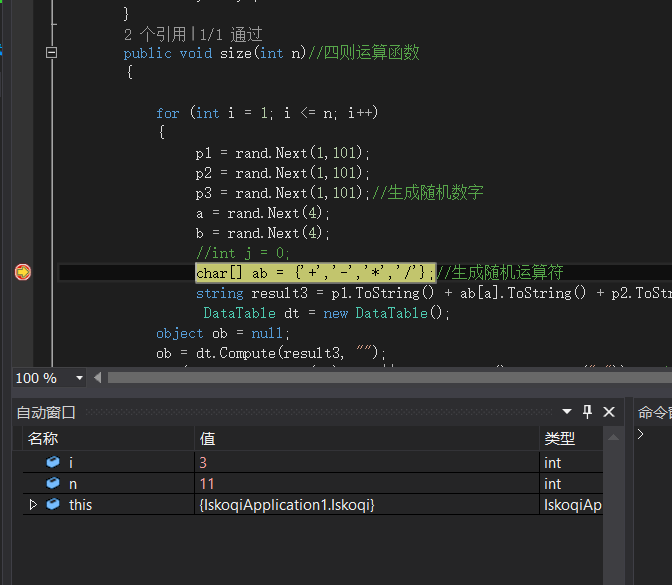This screenshot has width=672, height=585.
Task: Click the command window prompt arrow
Action: coord(640,434)
